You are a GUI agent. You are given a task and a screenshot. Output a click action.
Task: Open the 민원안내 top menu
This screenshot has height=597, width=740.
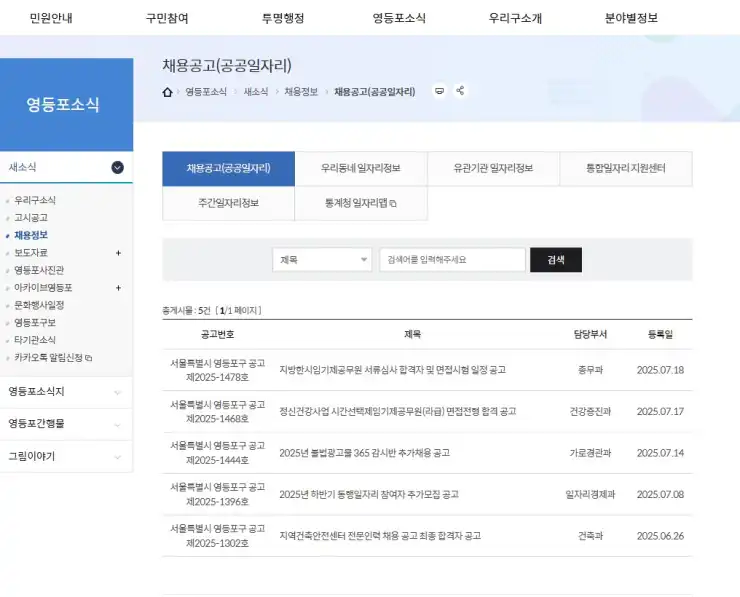pyautogui.click(x=51, y=18)
